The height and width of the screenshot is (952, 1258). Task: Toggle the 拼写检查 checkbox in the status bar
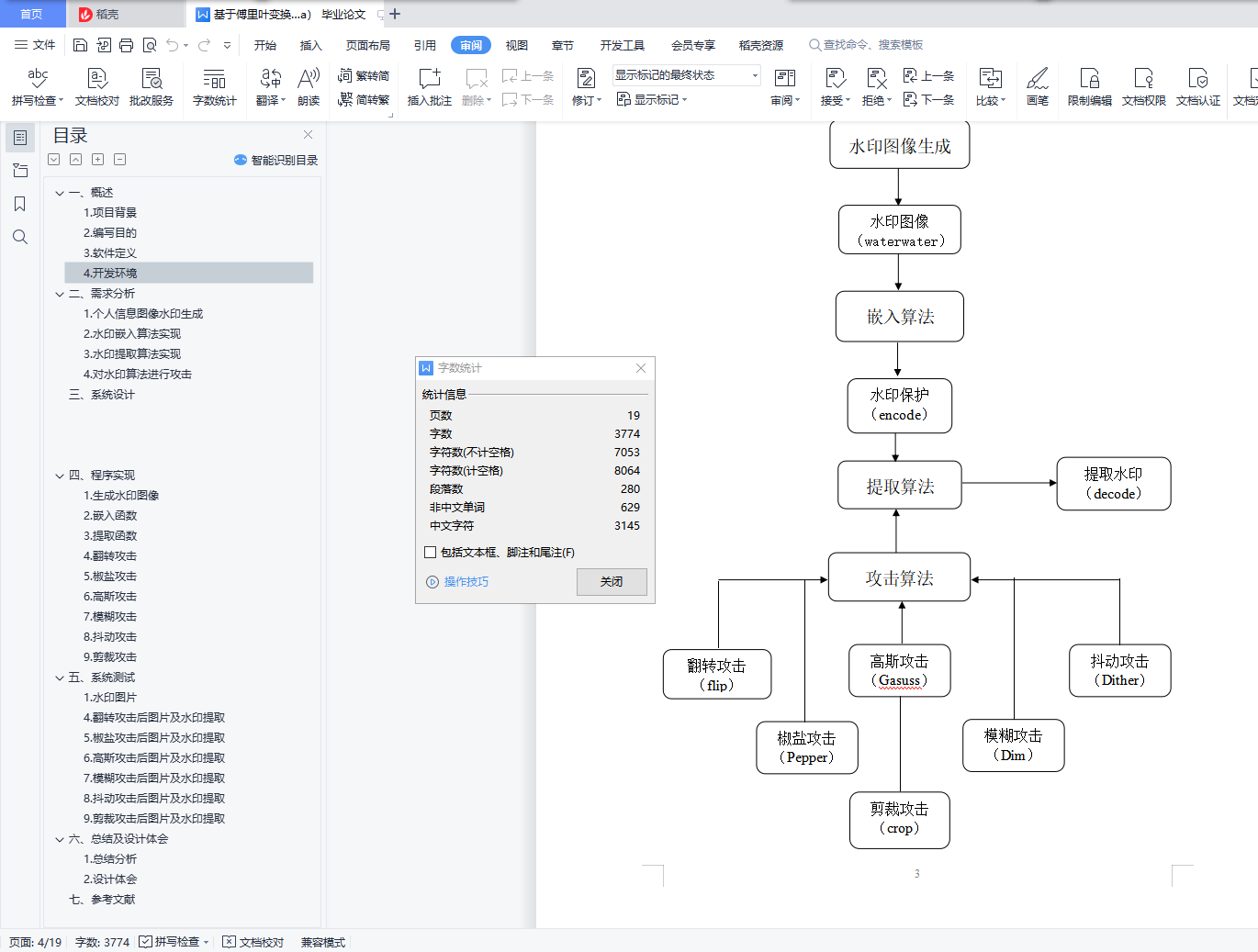point(145,942)
